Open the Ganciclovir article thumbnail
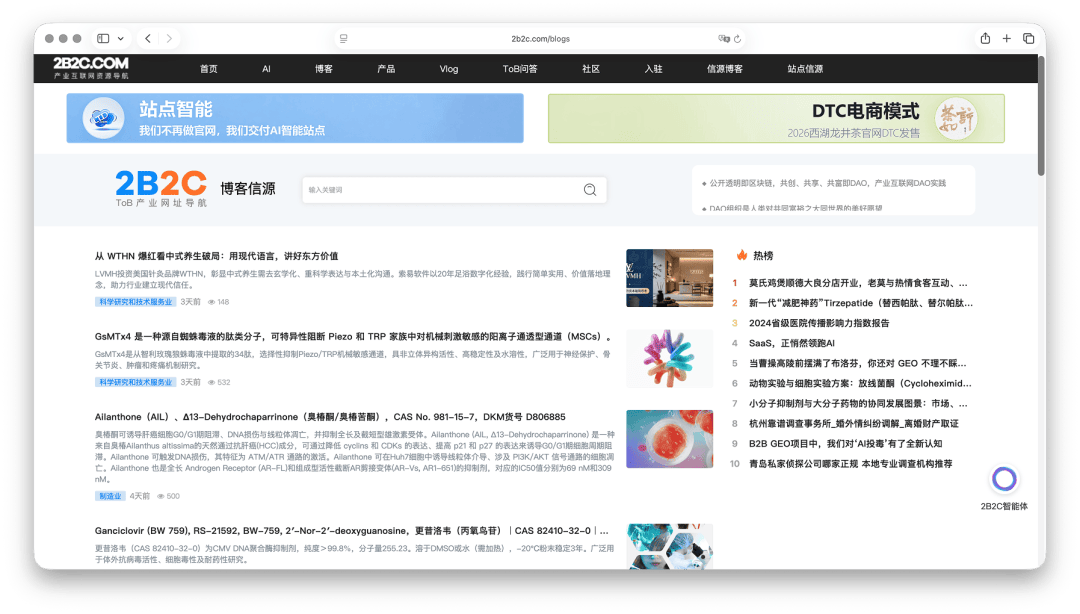 pyautogui.click(x=669, y=546)
